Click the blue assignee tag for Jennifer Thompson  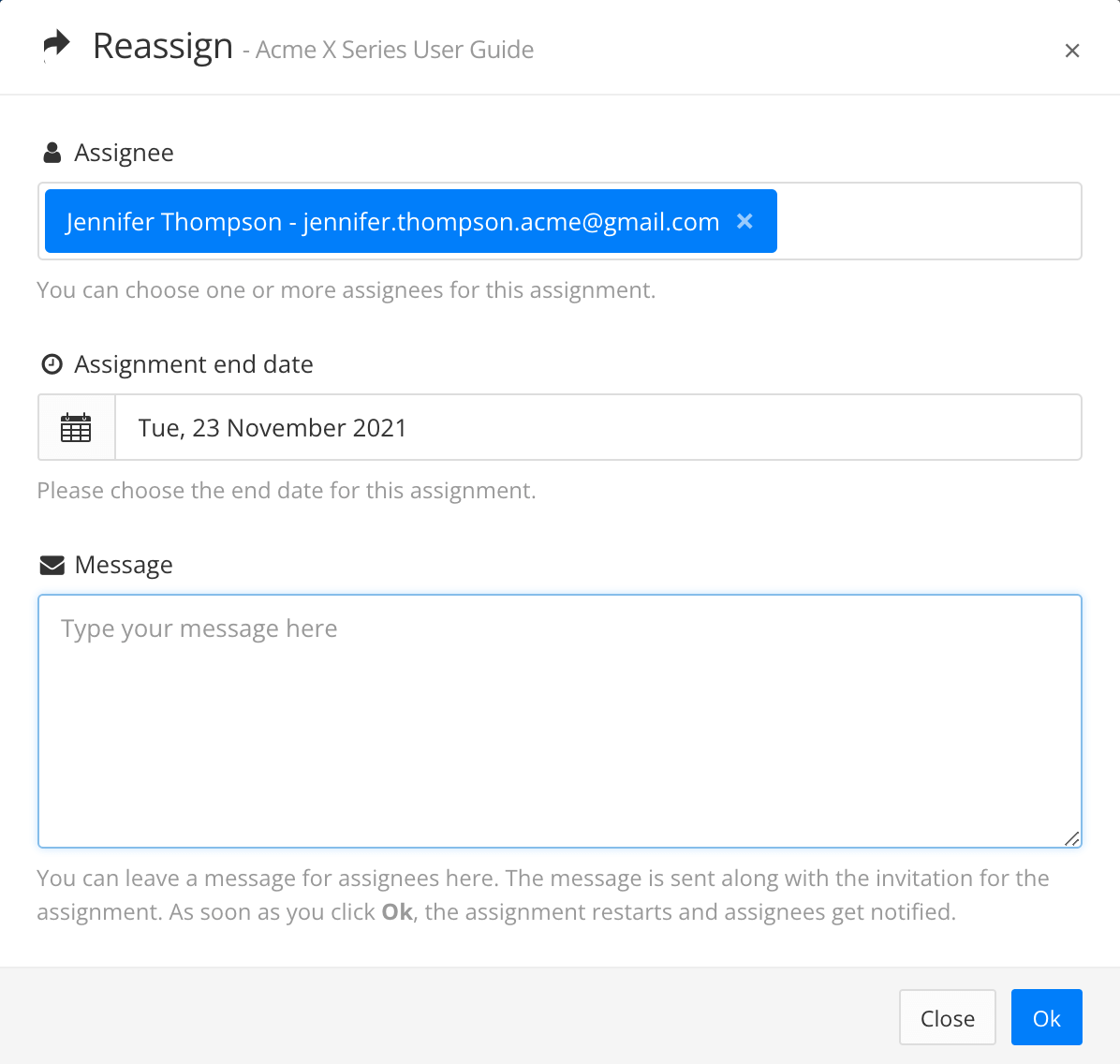[x=393, y=221]
